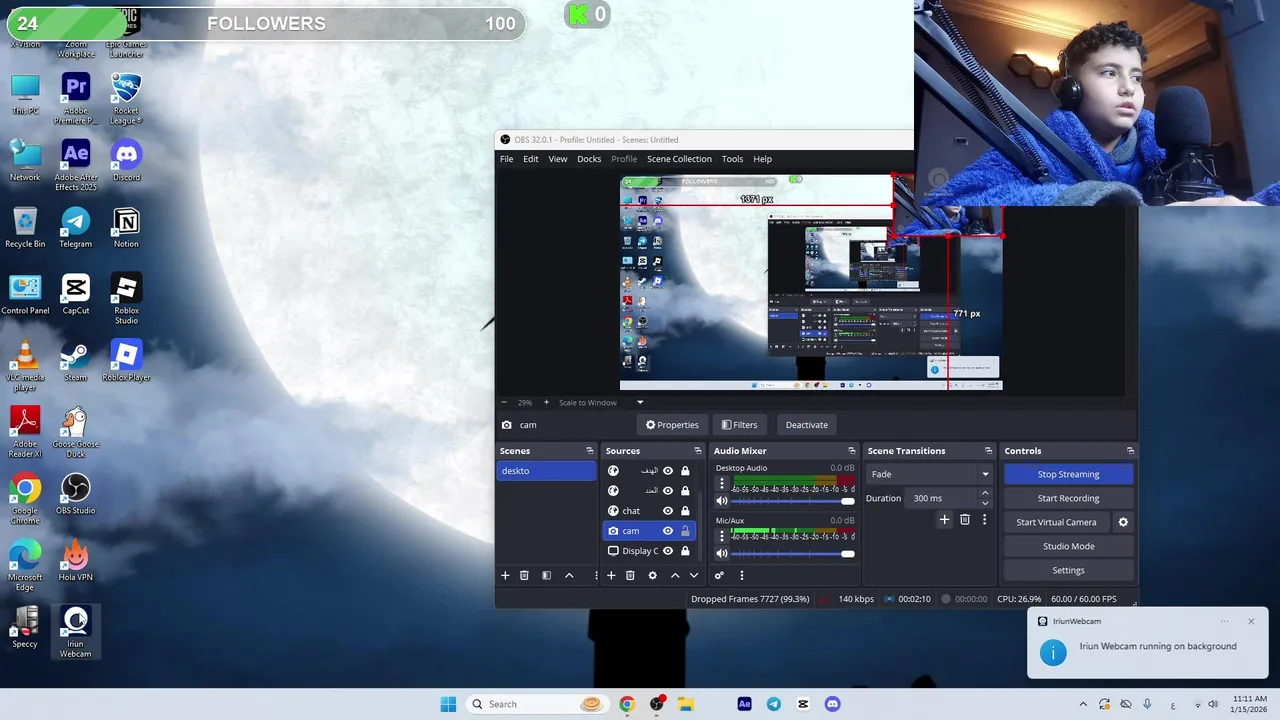Open Fade transition dropdown

tap(929, 474)
